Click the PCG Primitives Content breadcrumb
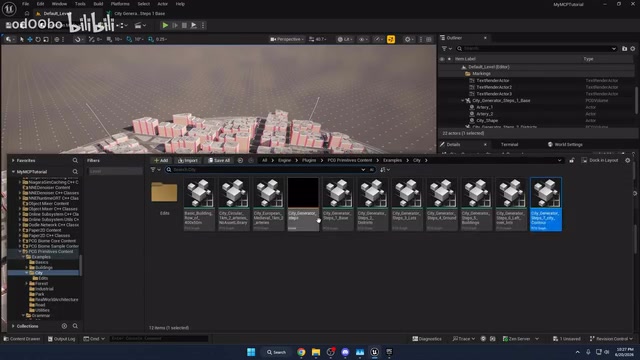Screen dimensions: 640x360 (349, 160)
